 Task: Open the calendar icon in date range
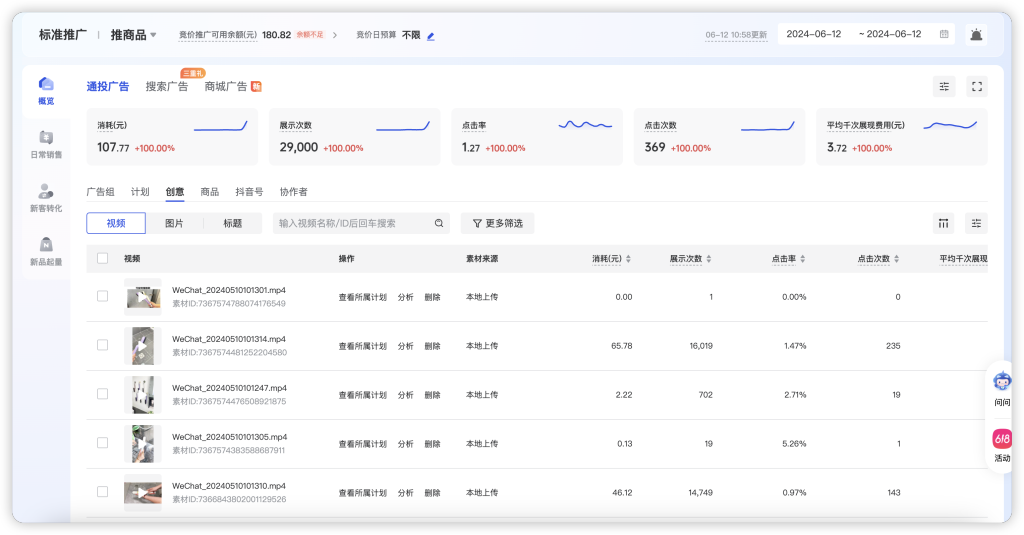944,34
